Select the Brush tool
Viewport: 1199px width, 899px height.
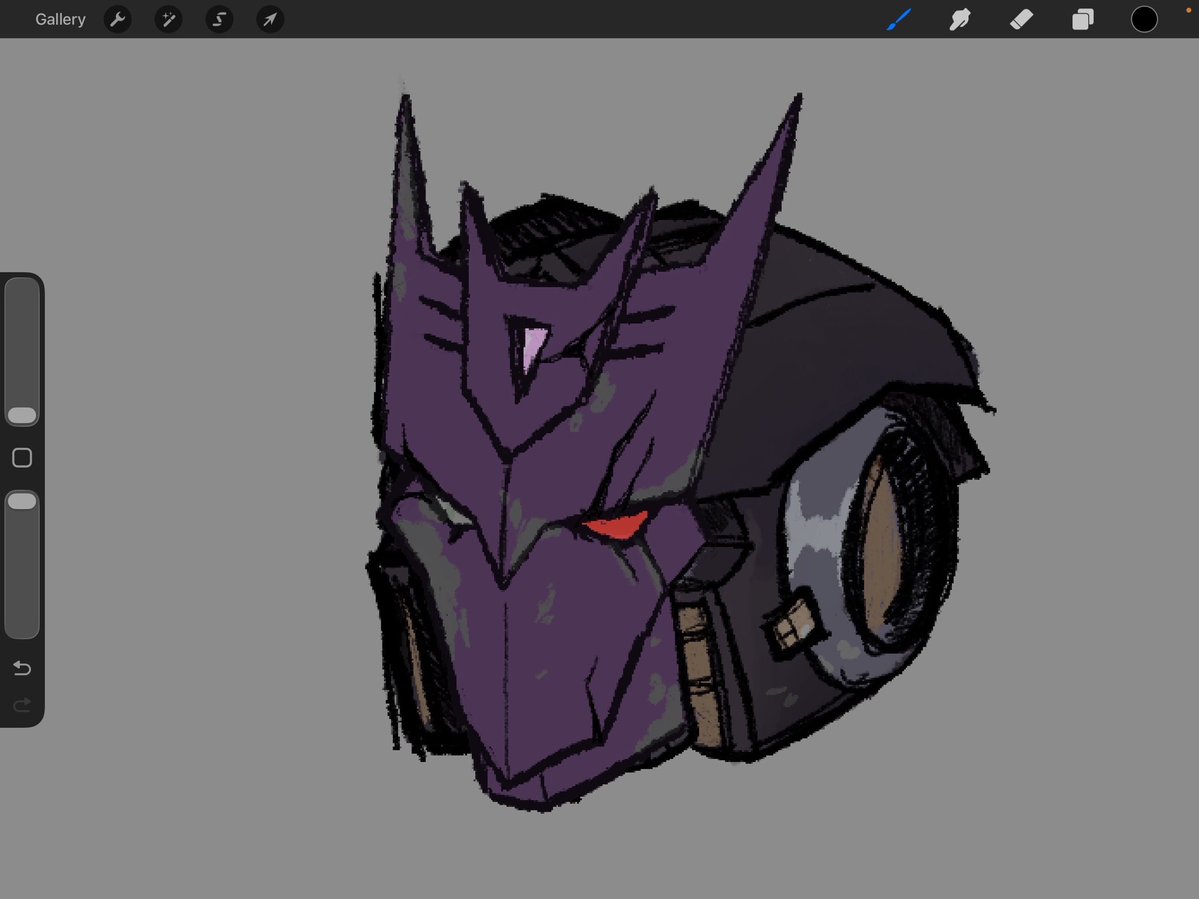click(x=899, y=19)
